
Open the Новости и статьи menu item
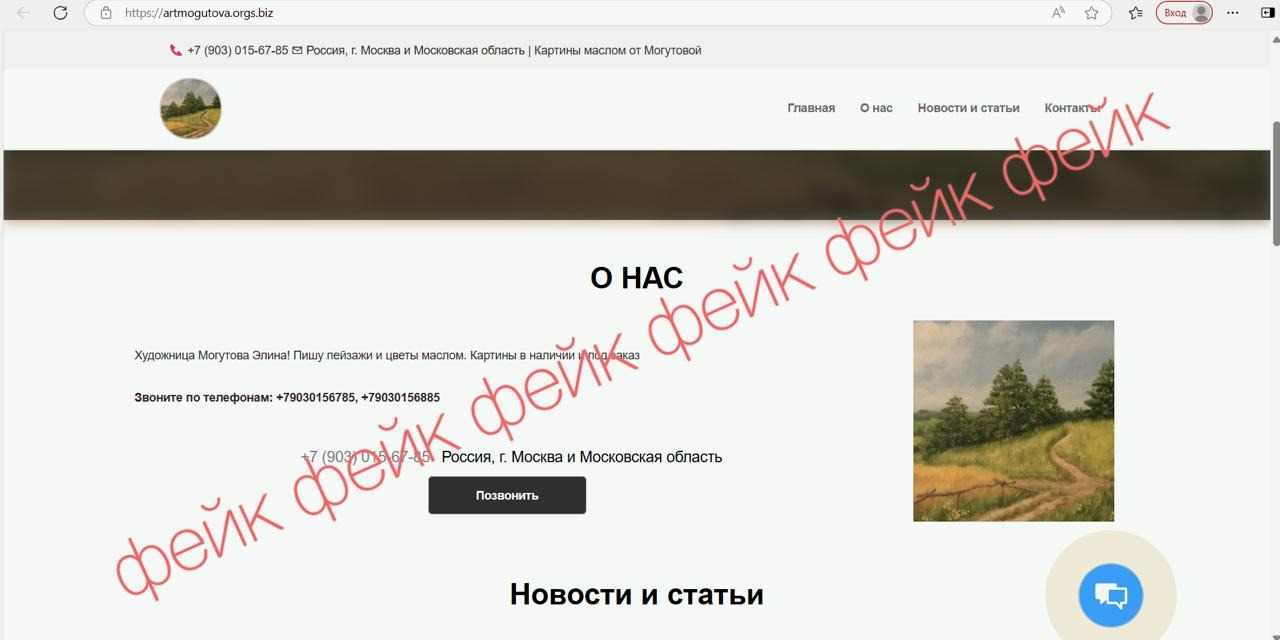click(x=969, y=108)
